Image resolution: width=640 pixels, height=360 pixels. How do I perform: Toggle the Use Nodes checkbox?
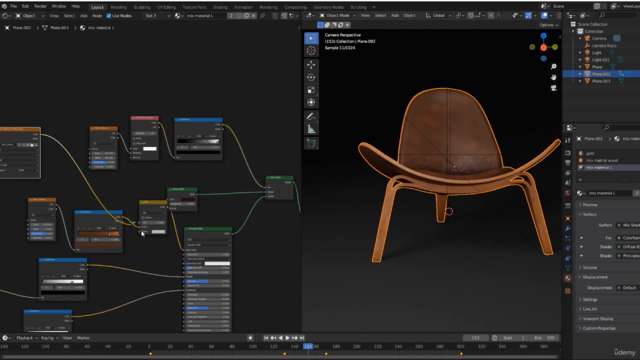(x=109, y=16)
